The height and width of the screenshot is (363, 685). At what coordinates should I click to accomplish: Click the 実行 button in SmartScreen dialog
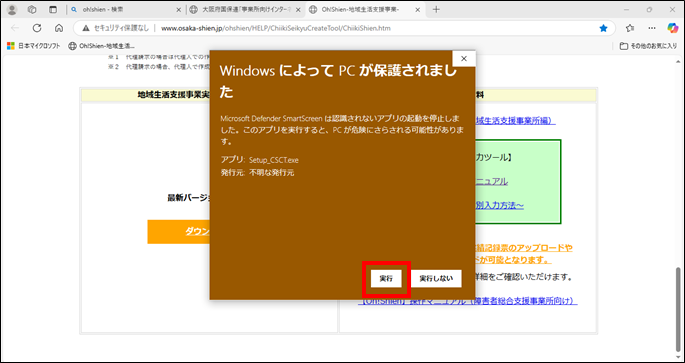pos(386,279)
